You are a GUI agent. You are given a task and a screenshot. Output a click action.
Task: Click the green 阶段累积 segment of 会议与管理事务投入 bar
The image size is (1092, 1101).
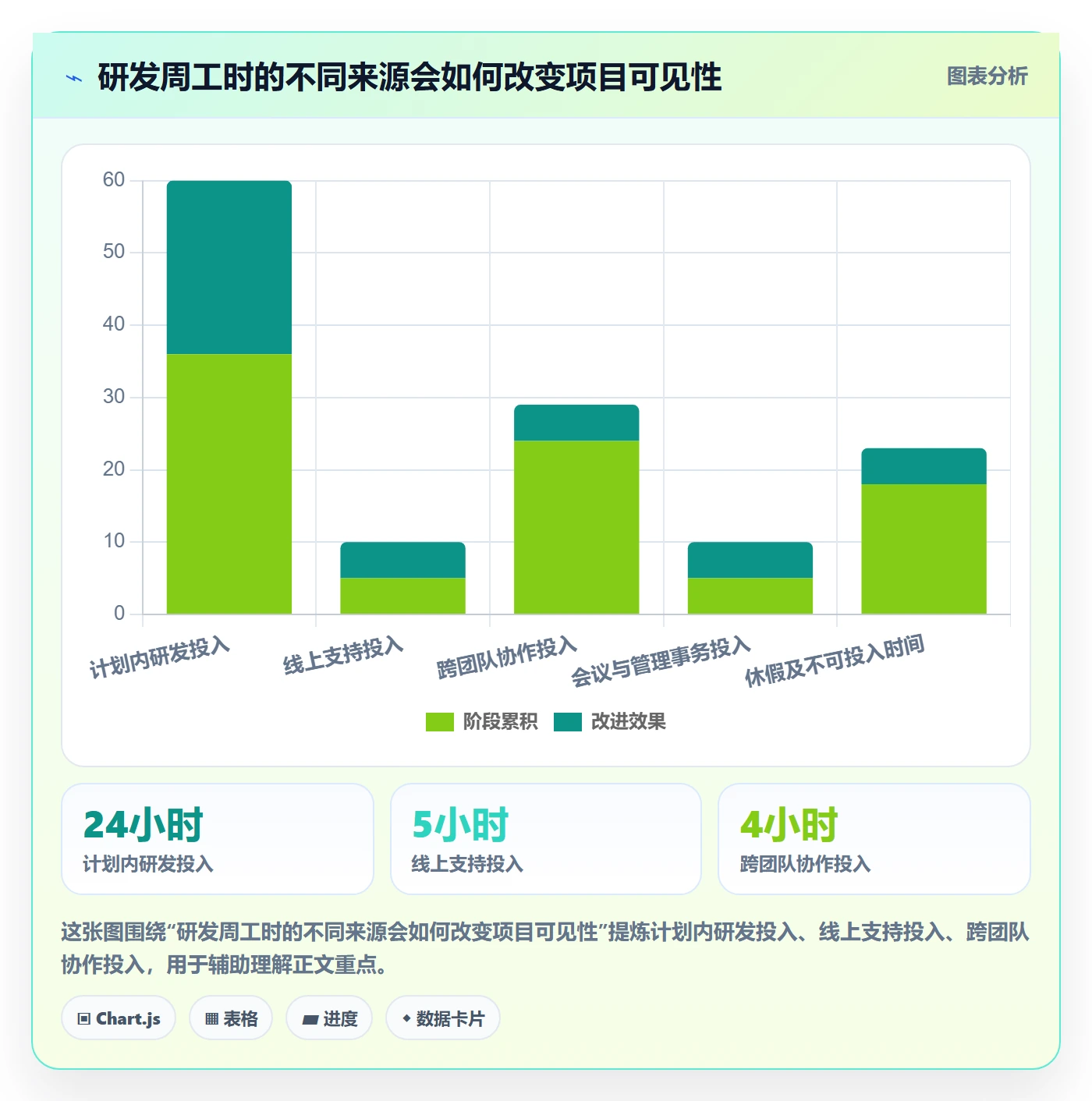pyautogui.click(x=750, y=596)
